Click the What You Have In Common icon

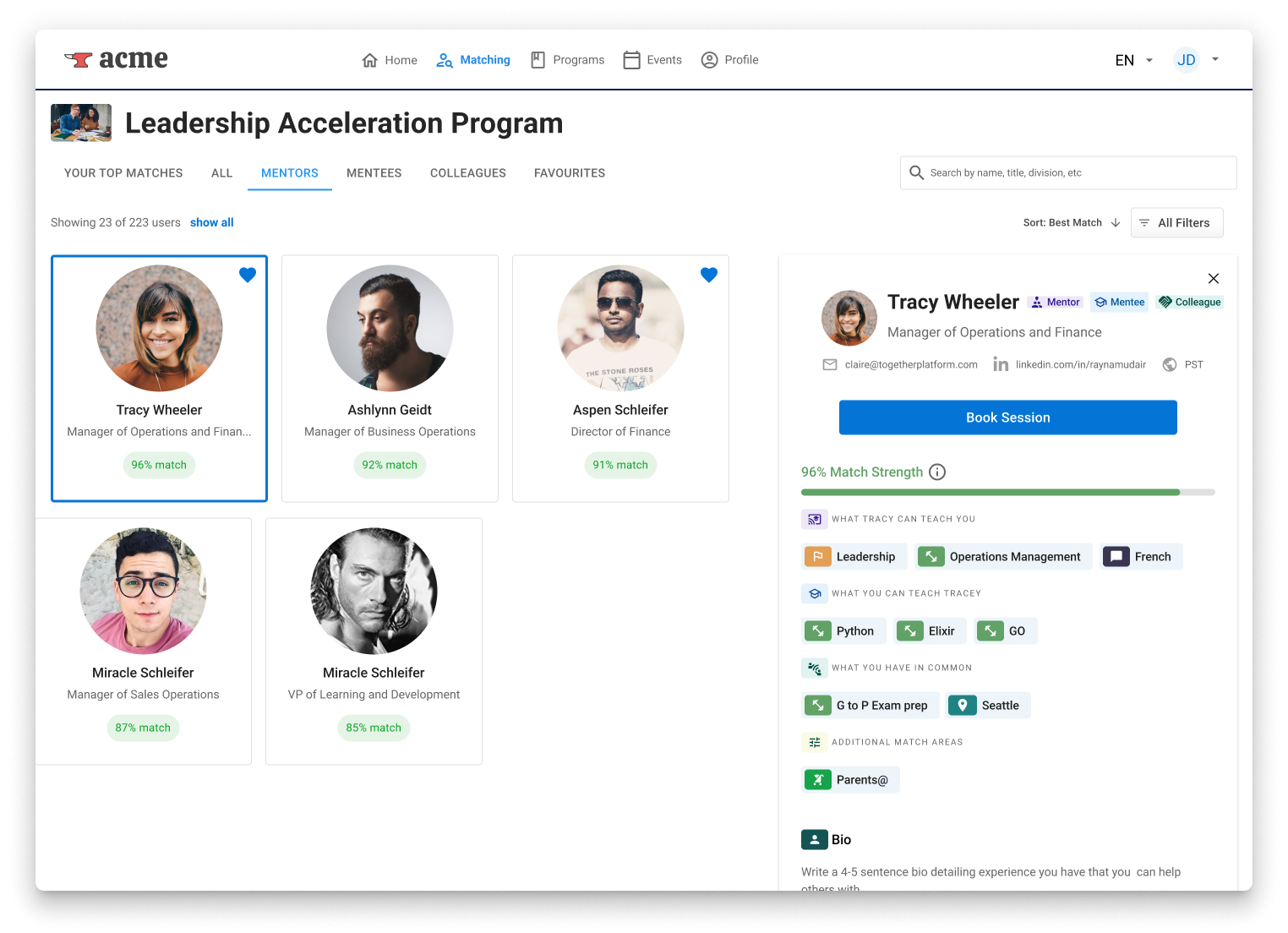[x=814, y=668]
